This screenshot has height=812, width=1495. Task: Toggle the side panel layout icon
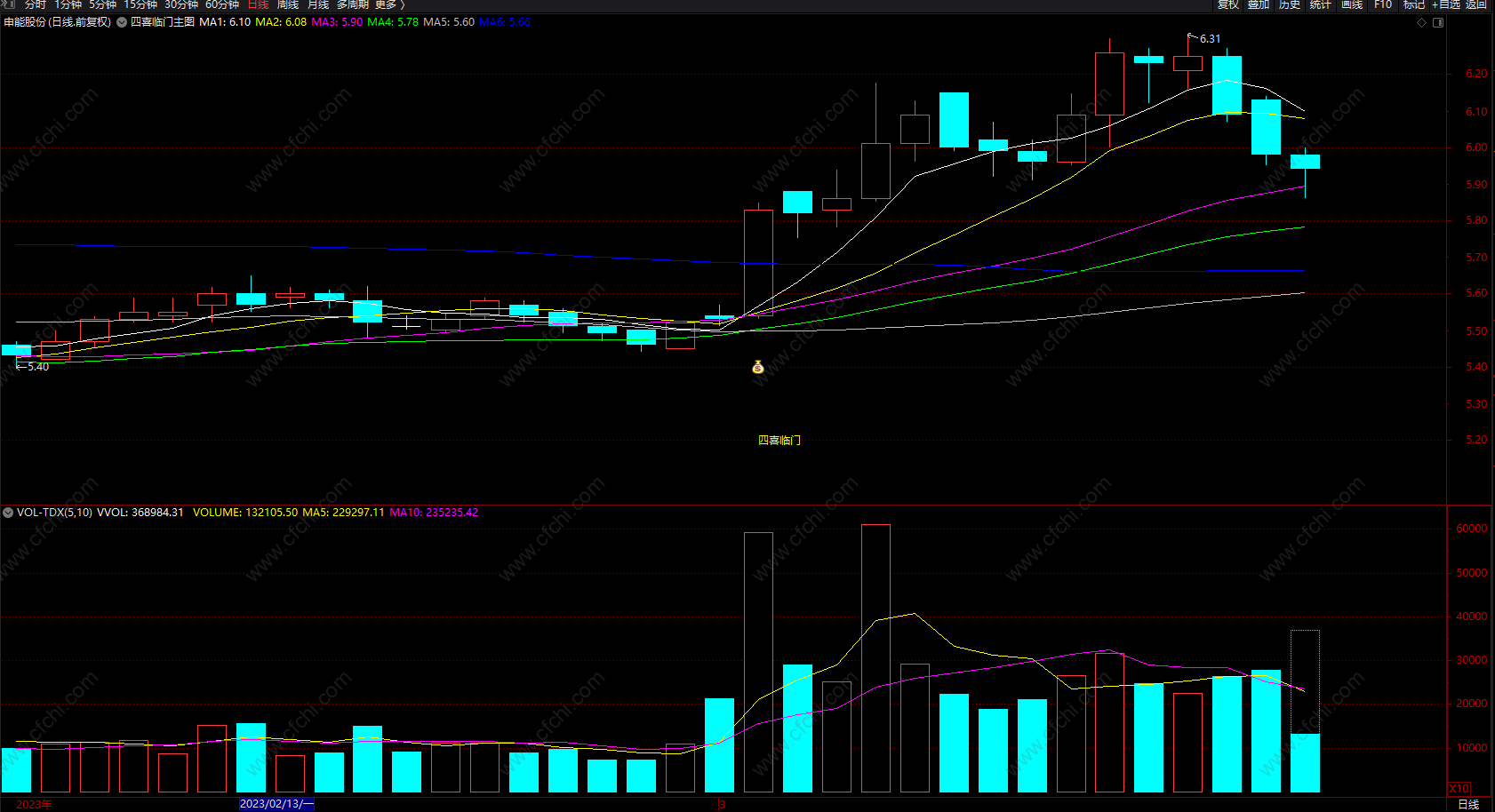(x=1438, y=22)
